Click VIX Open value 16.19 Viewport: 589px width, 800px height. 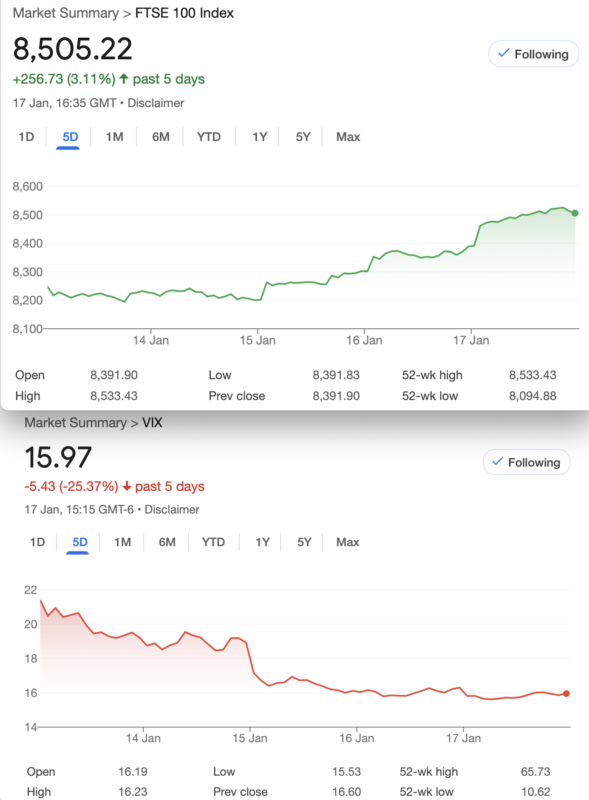133,772
